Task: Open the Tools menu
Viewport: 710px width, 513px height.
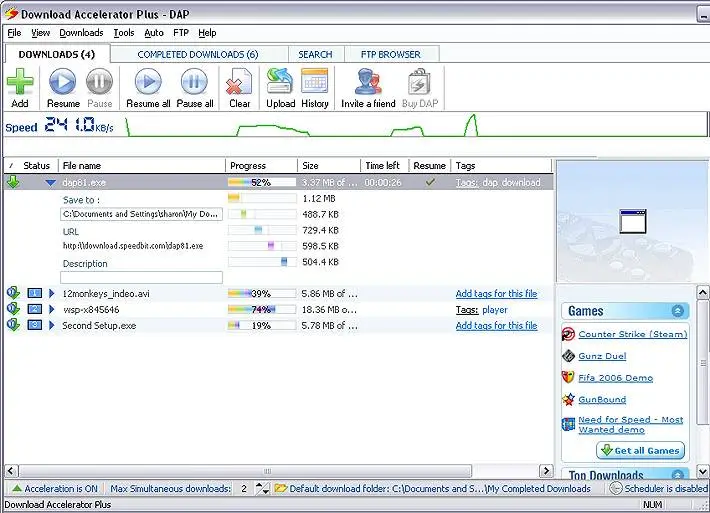Action: (x=123, y=33)
